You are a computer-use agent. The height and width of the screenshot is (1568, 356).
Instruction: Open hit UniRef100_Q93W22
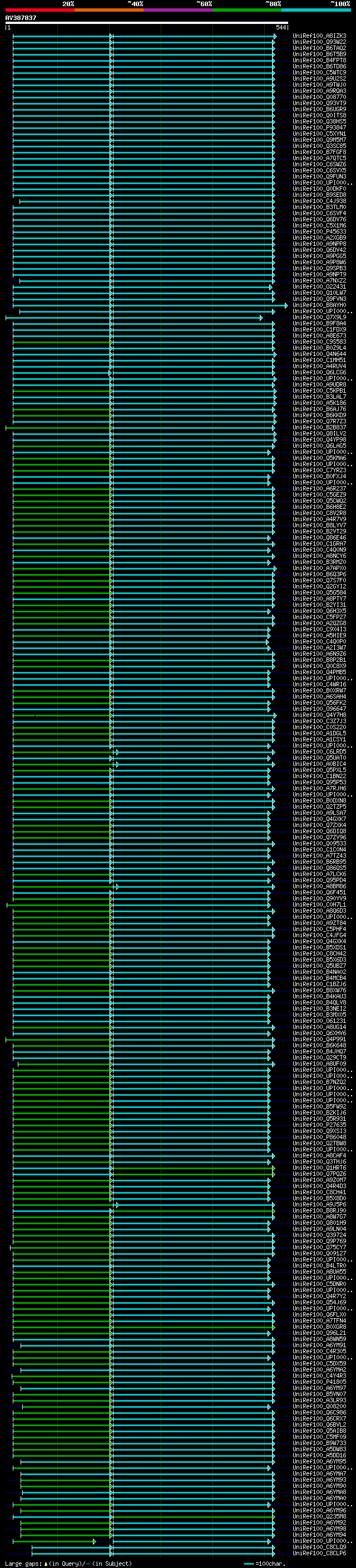[x=319, y=42]
